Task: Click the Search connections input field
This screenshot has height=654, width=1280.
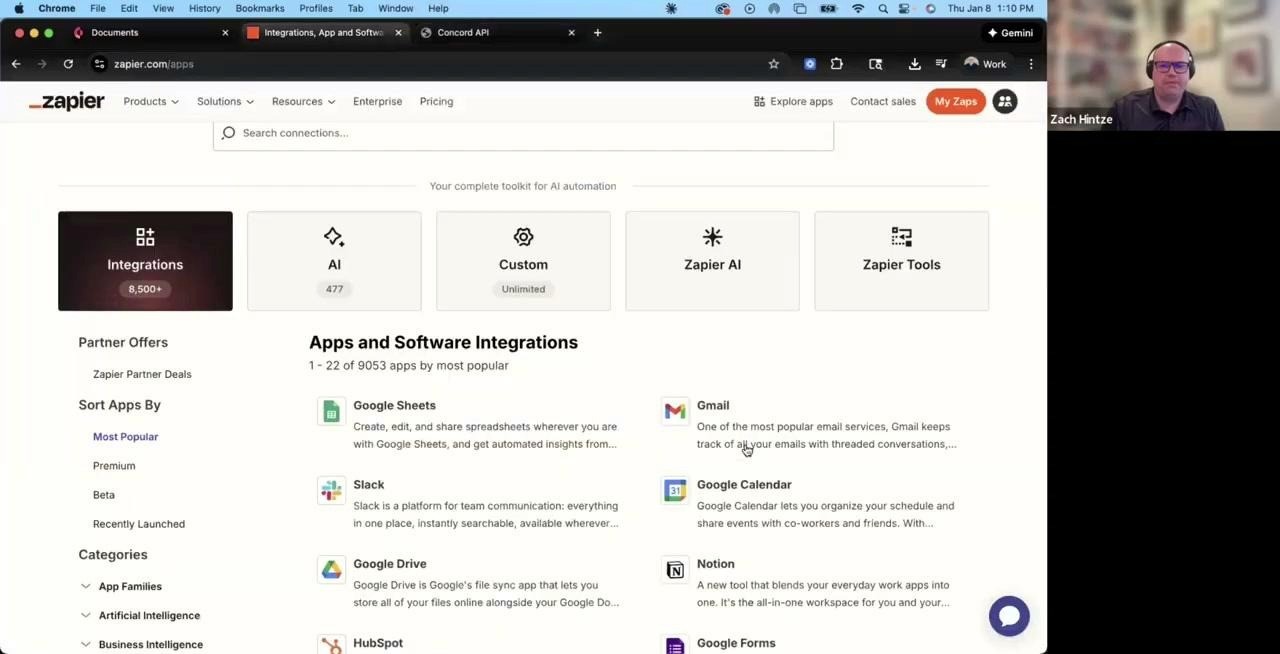Action: [523, 133]
